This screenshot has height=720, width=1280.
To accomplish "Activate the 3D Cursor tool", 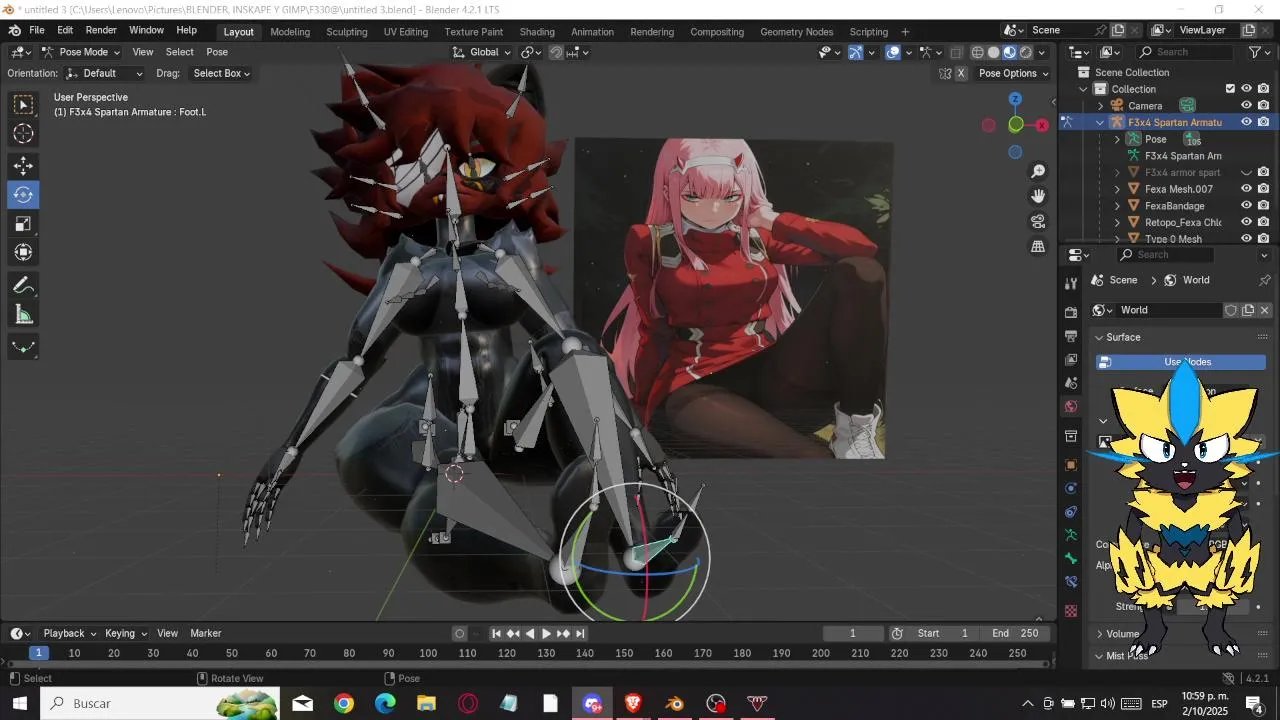I will coord(23,134).
